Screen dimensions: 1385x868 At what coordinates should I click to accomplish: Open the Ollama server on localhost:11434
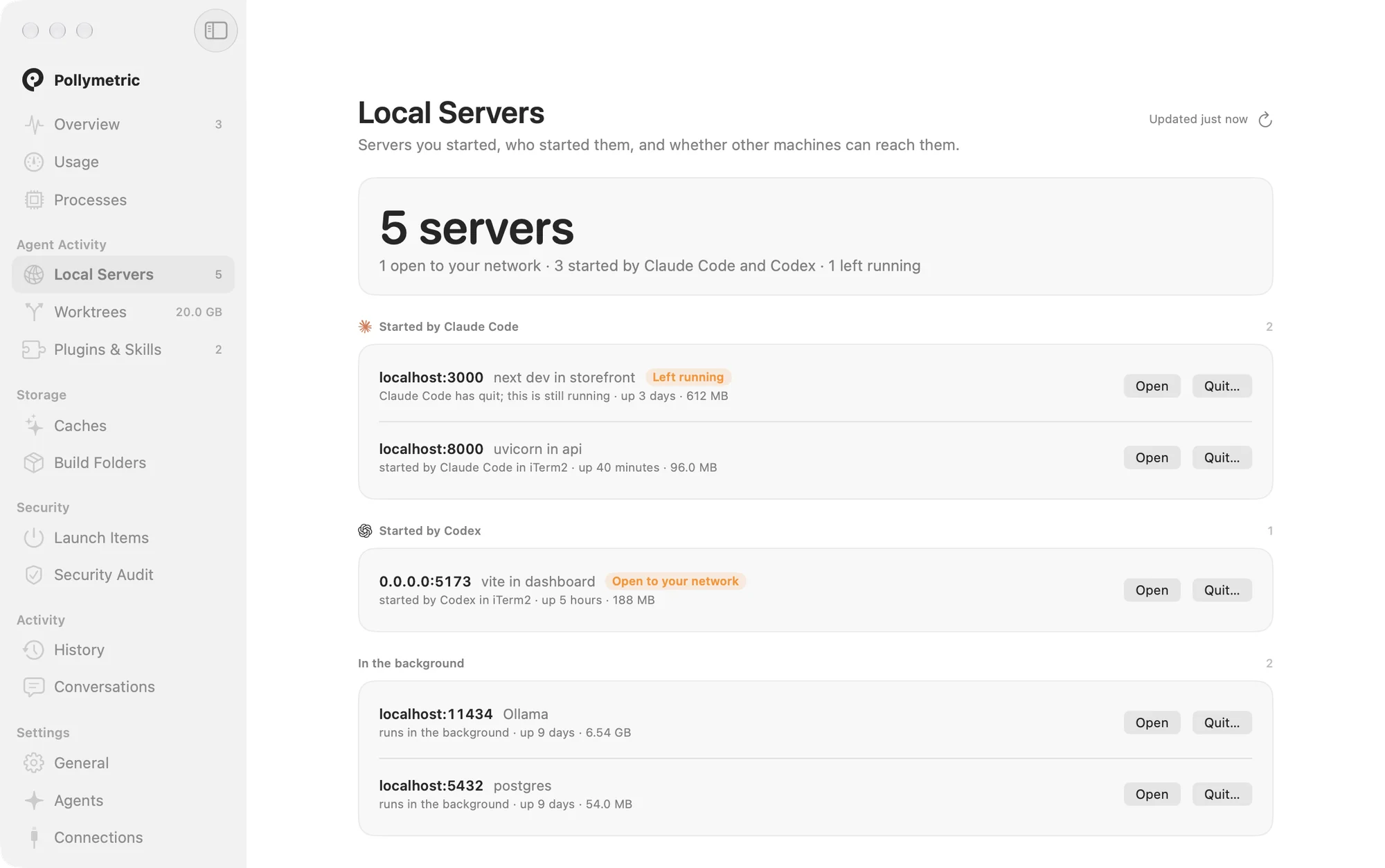click(x=1152, y=723)
